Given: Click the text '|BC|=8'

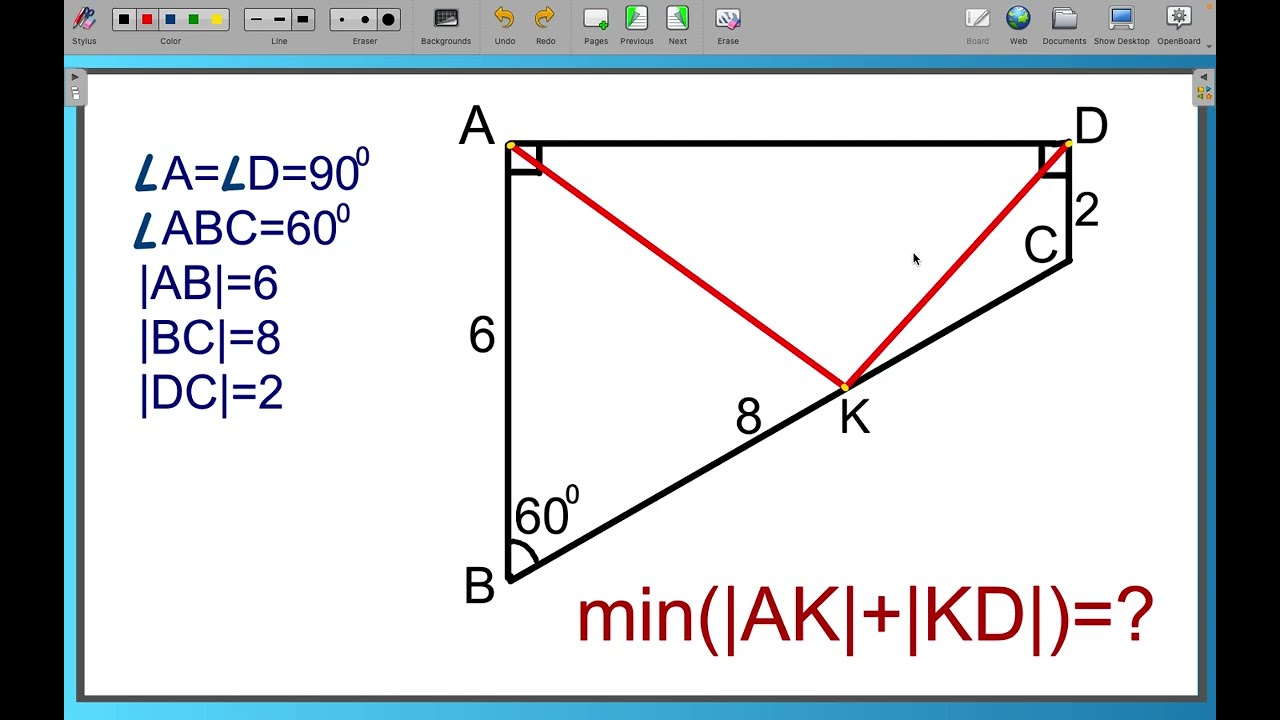Looking at the screenshot, I should [210, 340].
